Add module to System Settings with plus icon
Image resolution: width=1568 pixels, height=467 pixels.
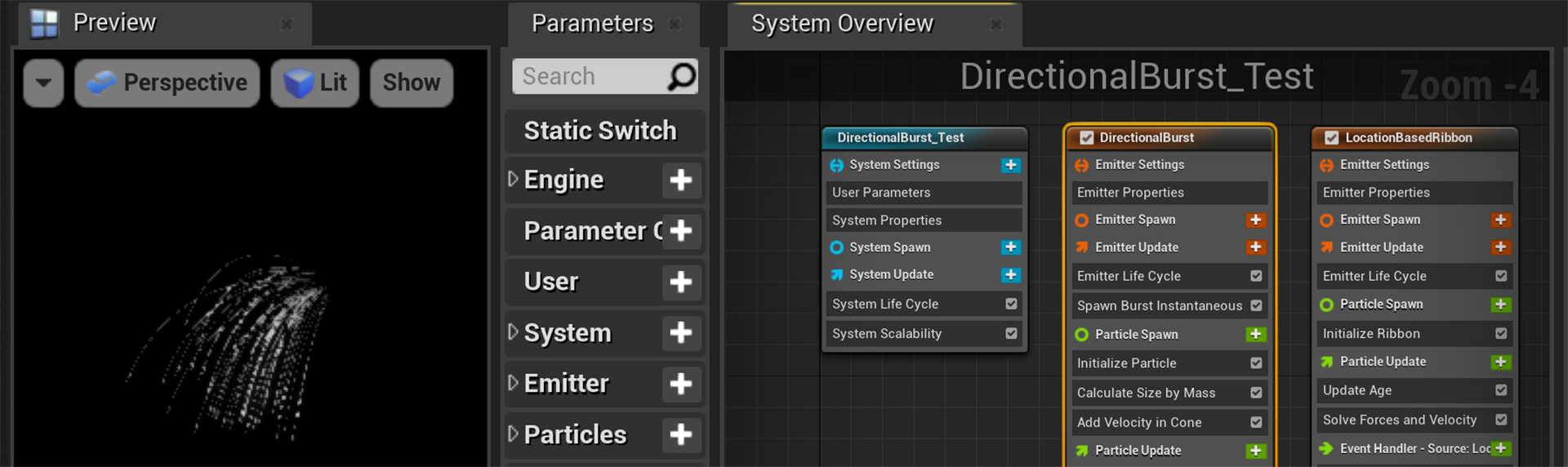(1010, 165)
